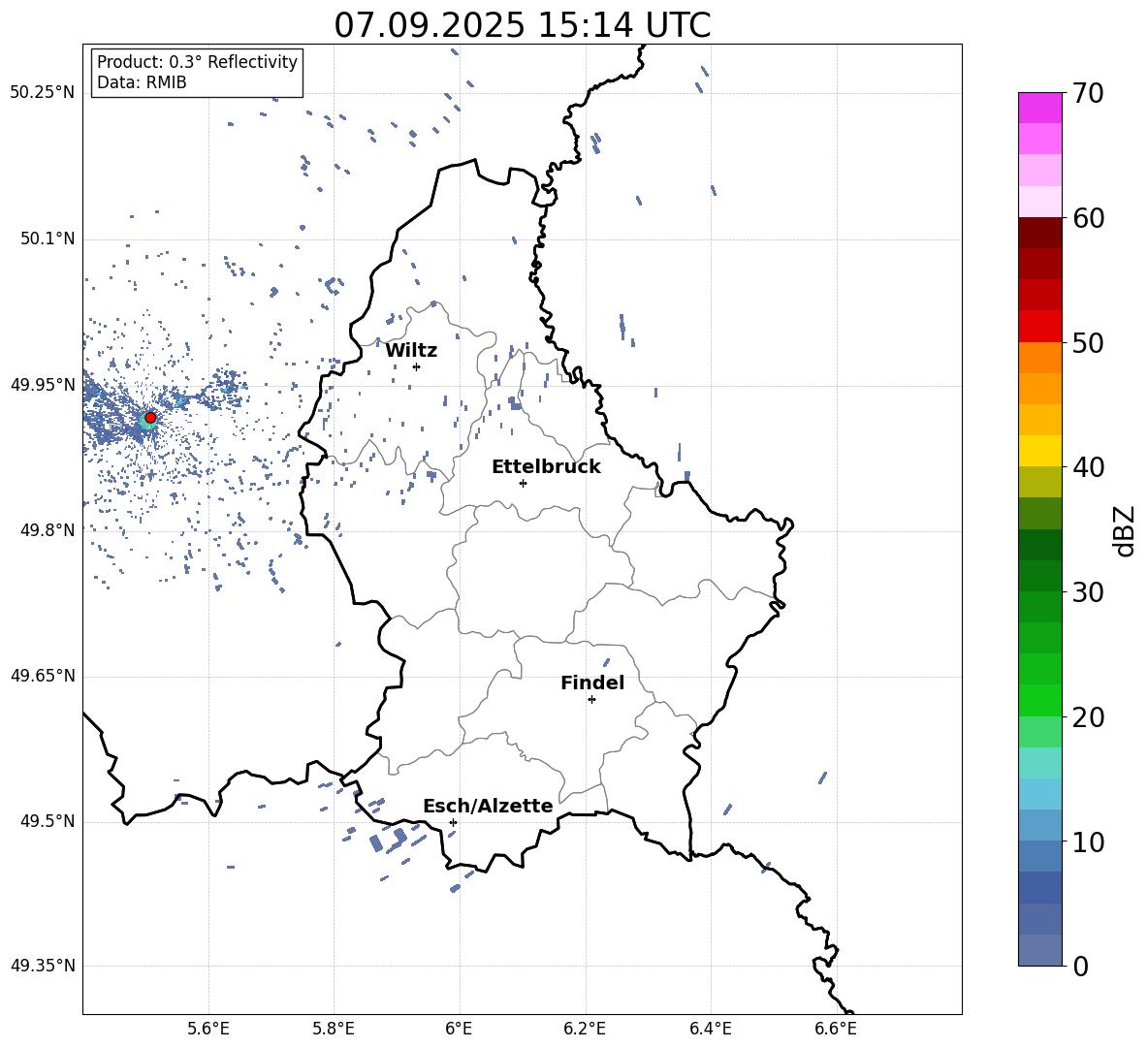The height and width of the screenshot is (1048, 1148).
Task: Click the 6.6°E longitude label
Action: [836, 1029]
